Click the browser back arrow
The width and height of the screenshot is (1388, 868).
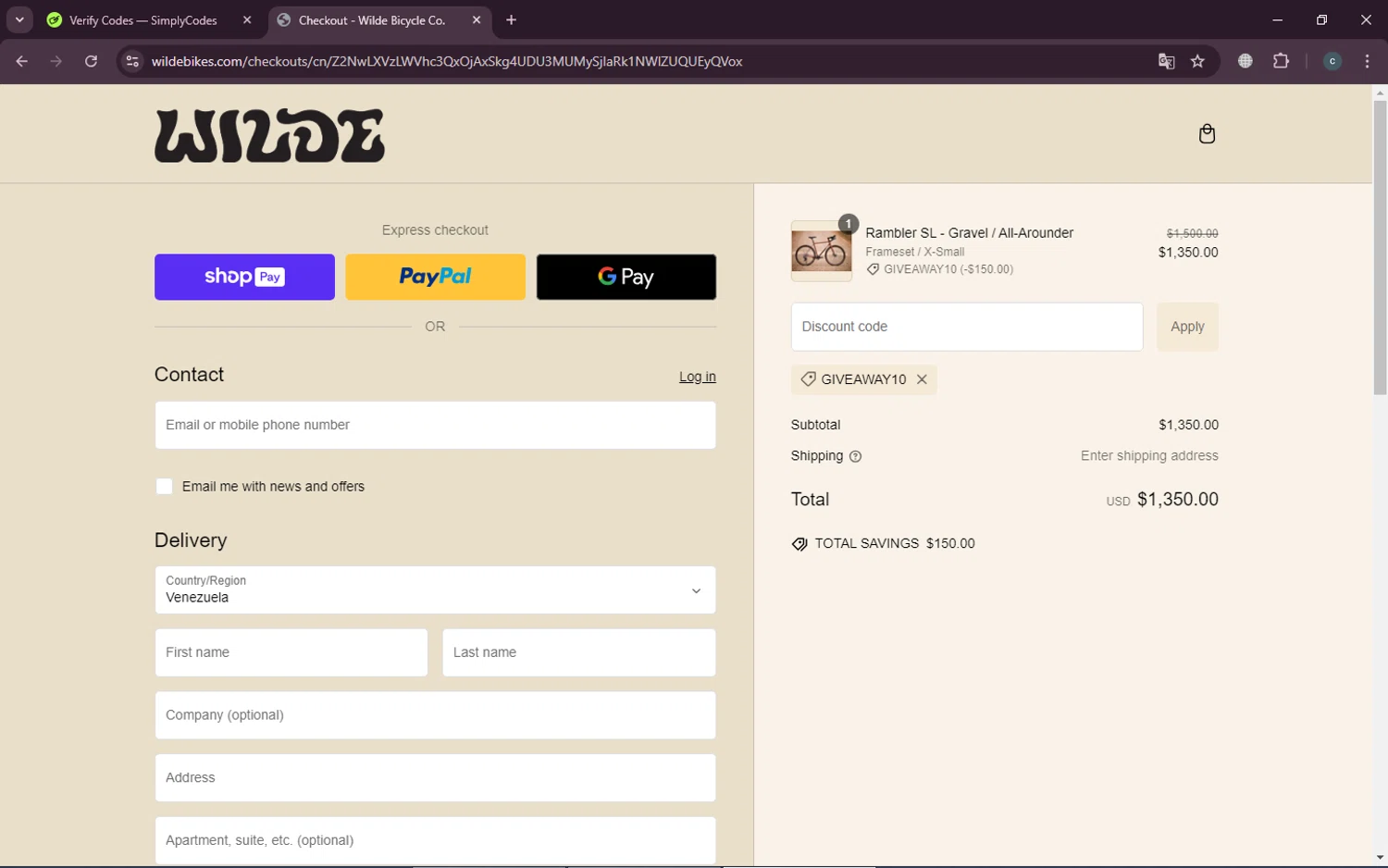coord(21,61)
